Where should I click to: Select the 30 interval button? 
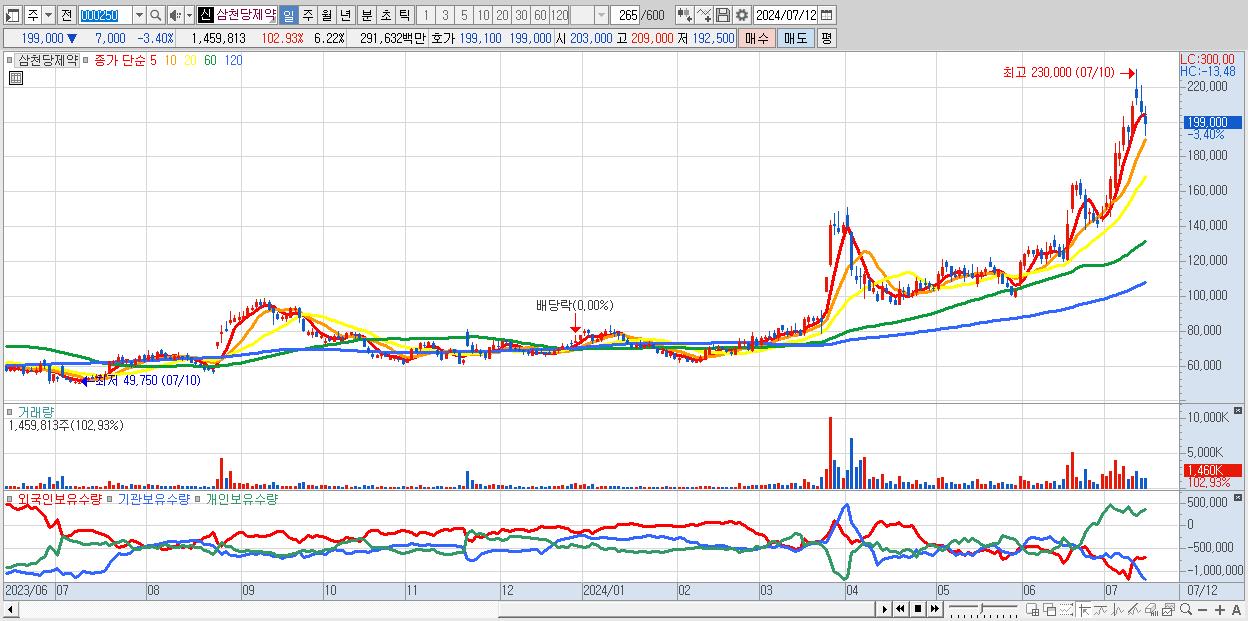521,15
